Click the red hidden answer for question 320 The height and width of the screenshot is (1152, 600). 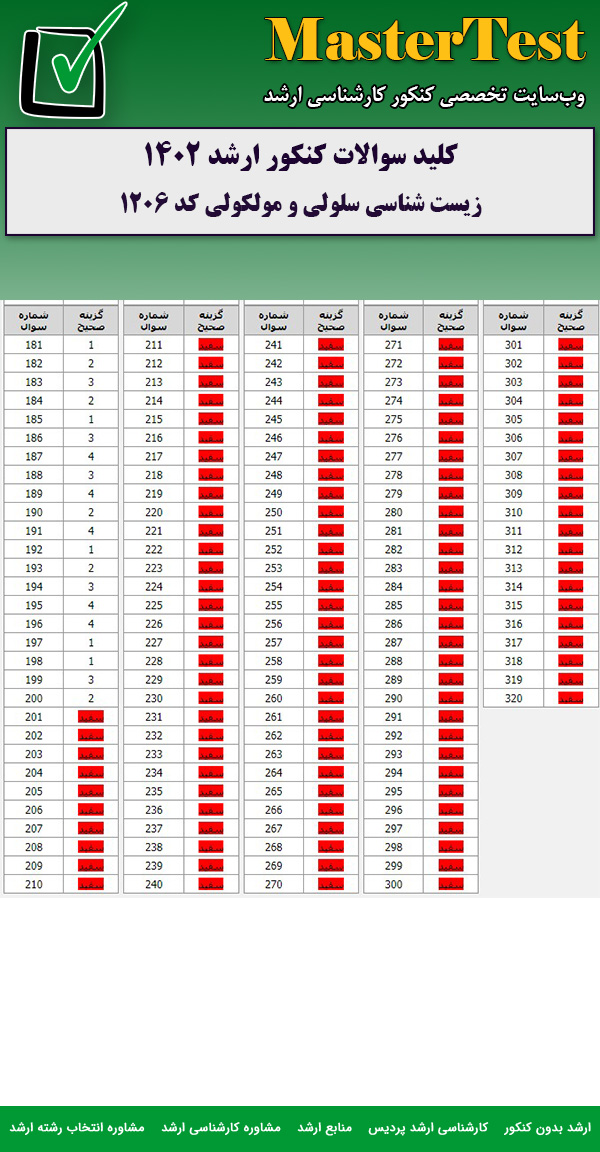pos(571,698)
